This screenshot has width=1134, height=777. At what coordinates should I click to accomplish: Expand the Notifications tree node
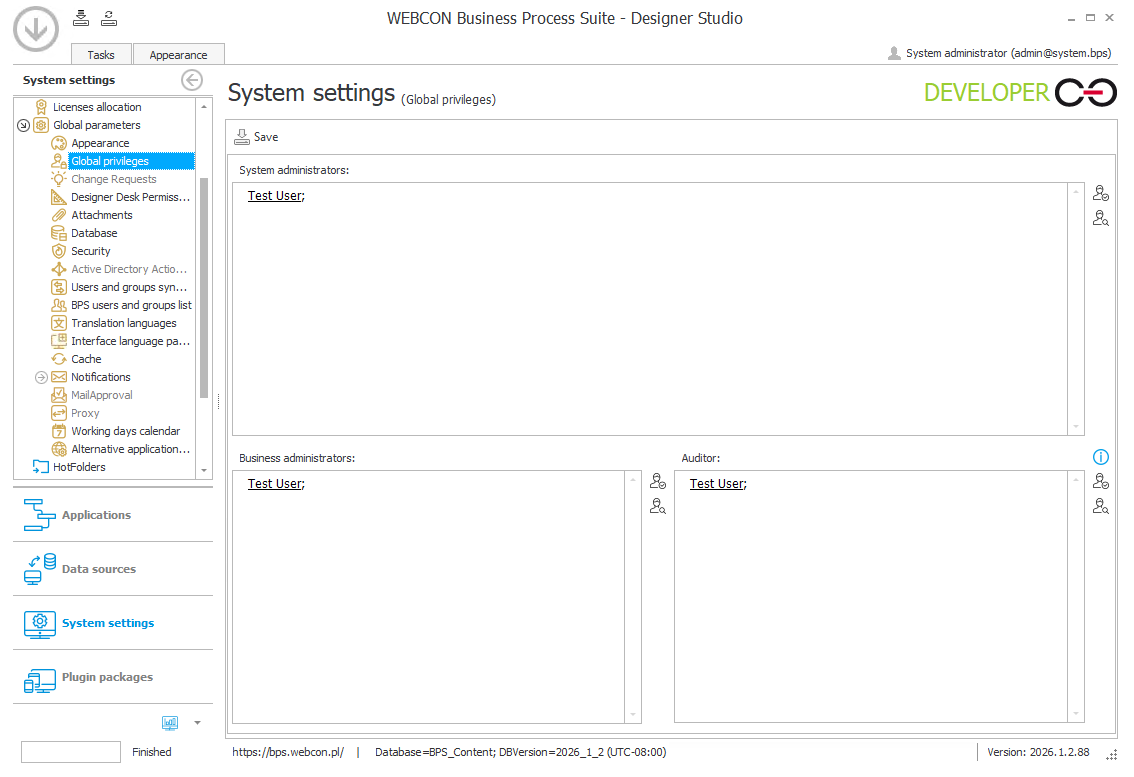[41, 378]
